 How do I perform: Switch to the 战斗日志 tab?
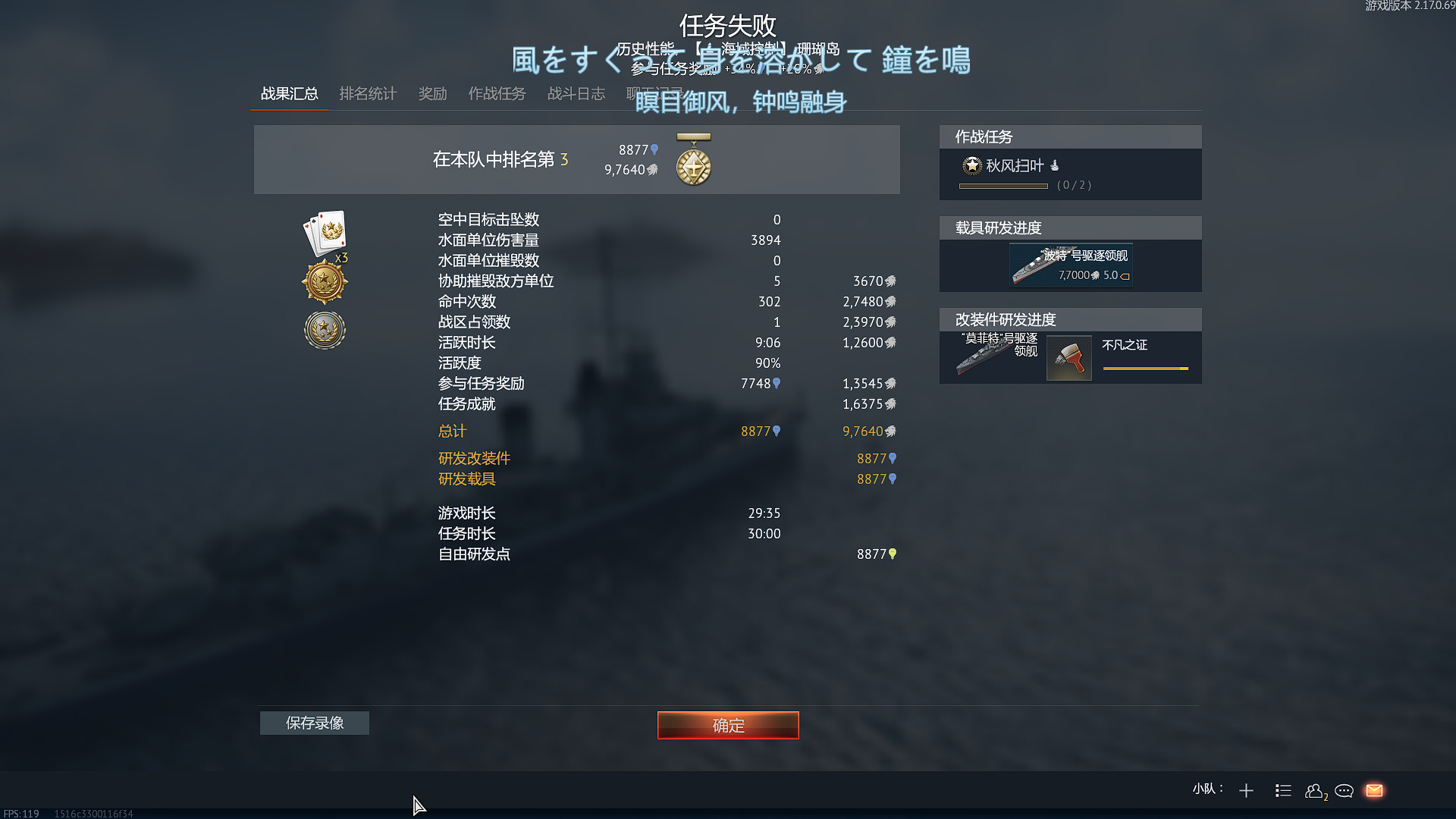pos(576,93)
